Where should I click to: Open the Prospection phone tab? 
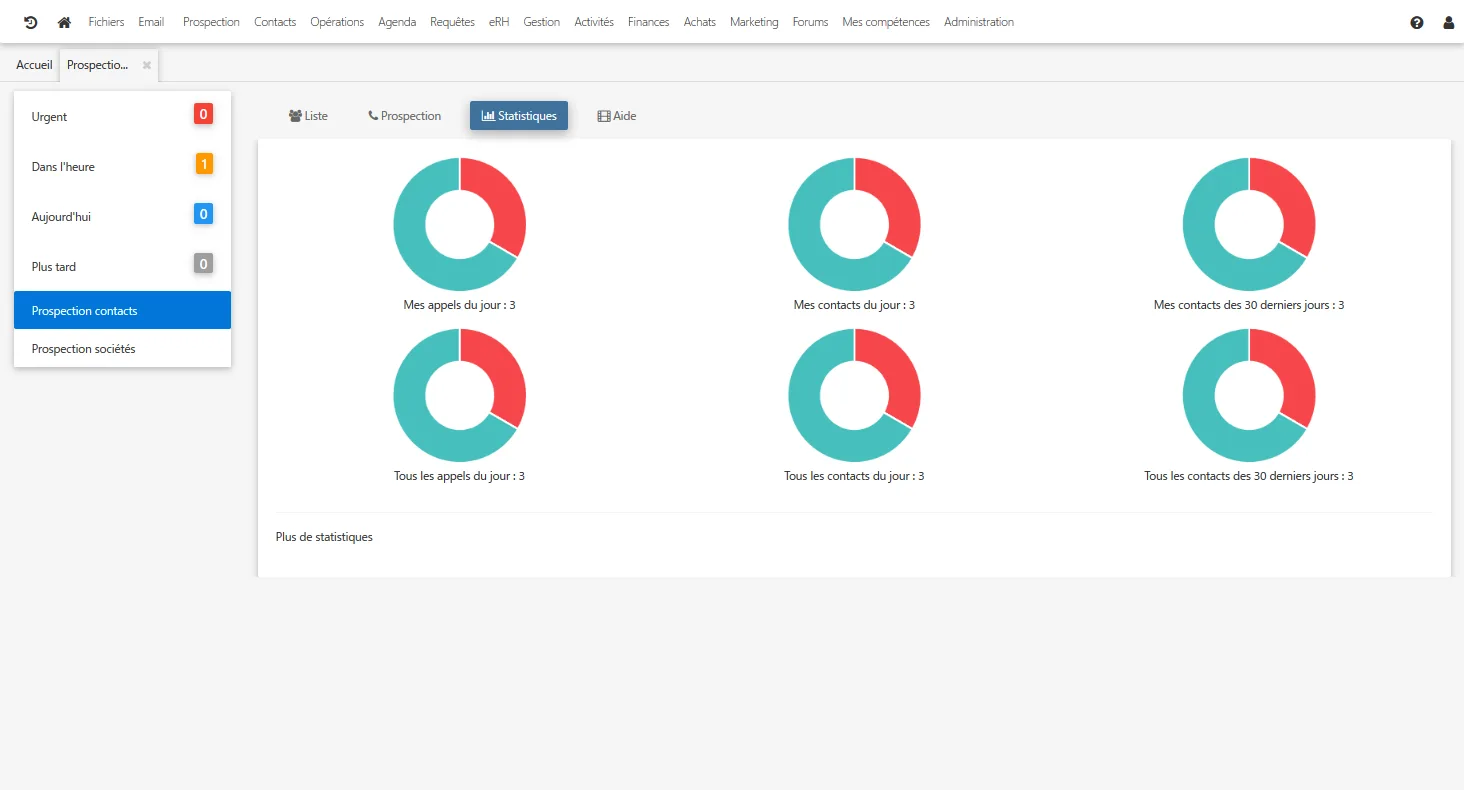click(x=404, y=116)
